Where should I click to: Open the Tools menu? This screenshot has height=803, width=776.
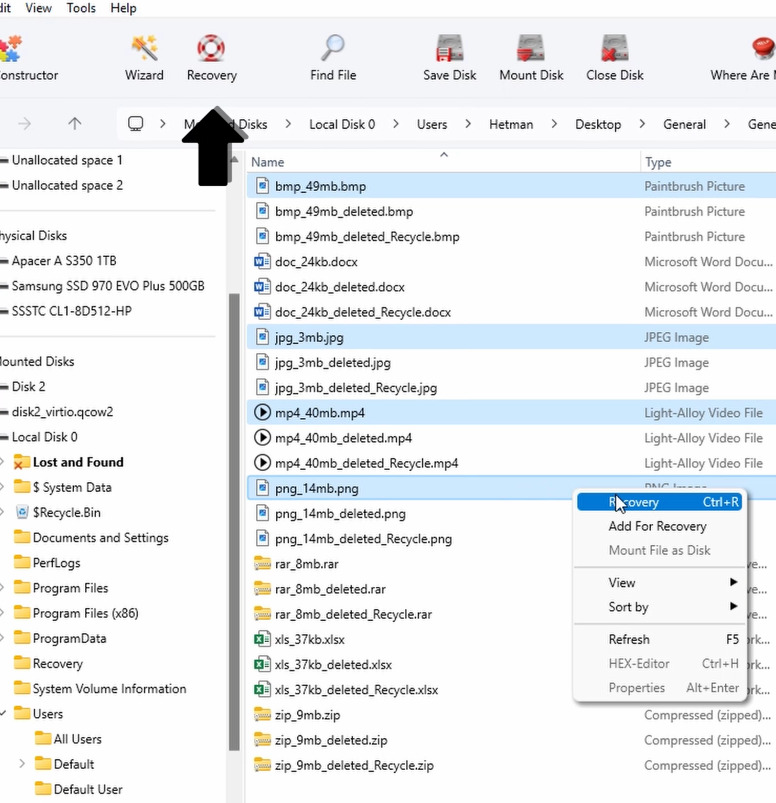coord(81,8)
